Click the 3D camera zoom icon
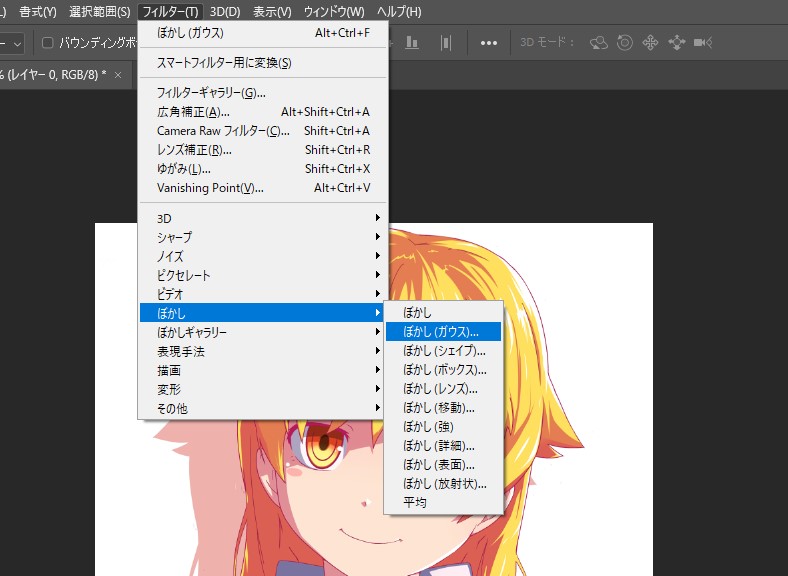Viewport: 788px width, 576px height. pyautogui.click(x=703, y=43)
